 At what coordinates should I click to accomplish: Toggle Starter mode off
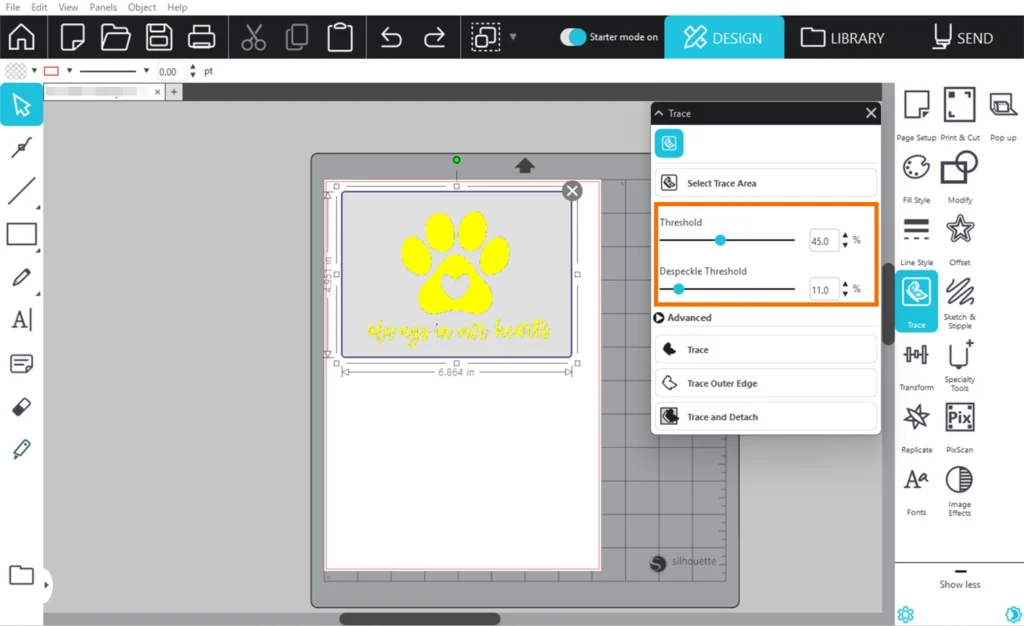pyautogui.click(x=573, y=37)
